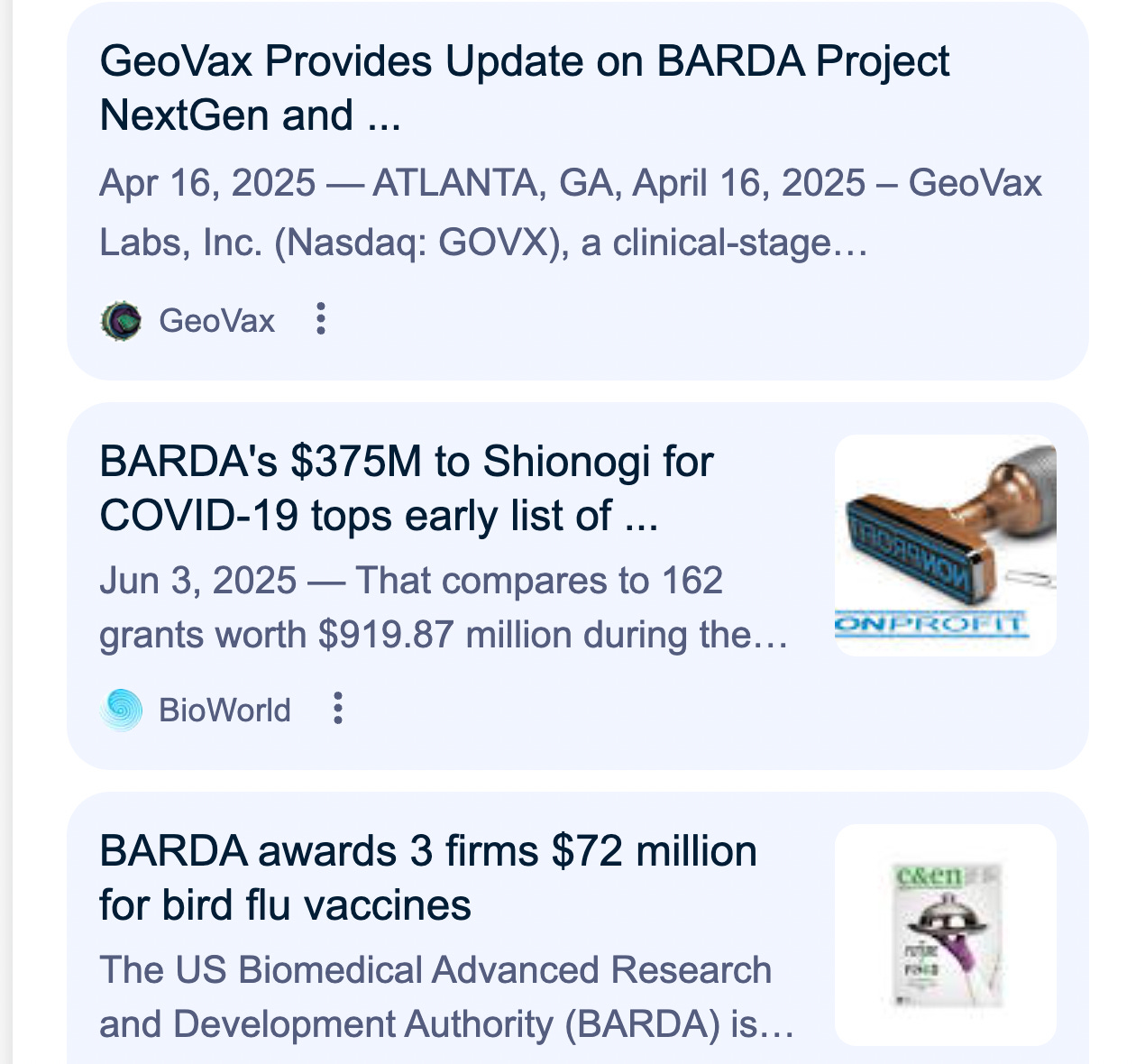Click the US Biomedical Advanced Research snippet
This screenshot has width=1145, height=1064.
pyautogui.click(x=447, y=997)
